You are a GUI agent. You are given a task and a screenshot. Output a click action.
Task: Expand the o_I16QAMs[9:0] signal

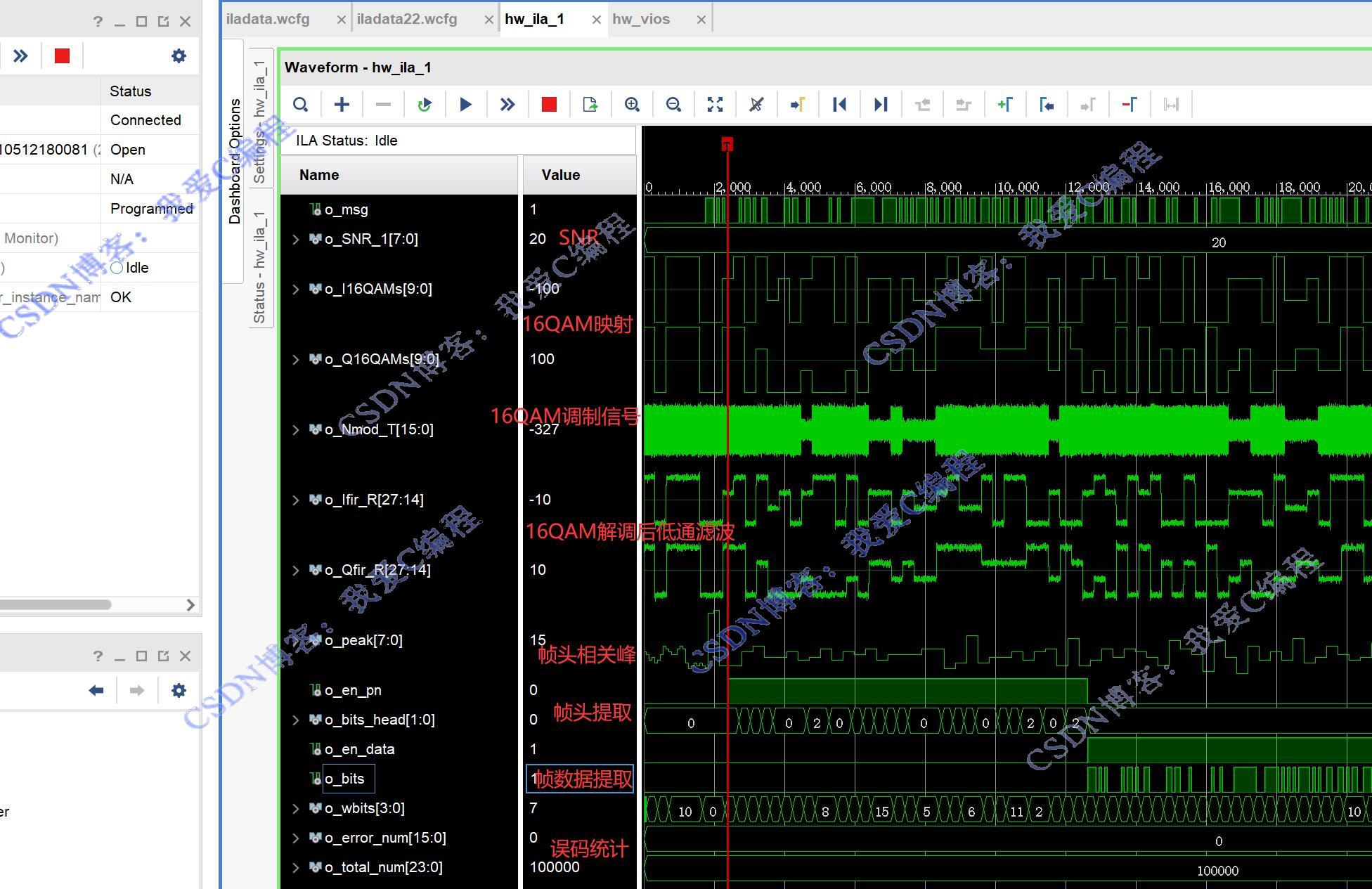tap(296, 289)
